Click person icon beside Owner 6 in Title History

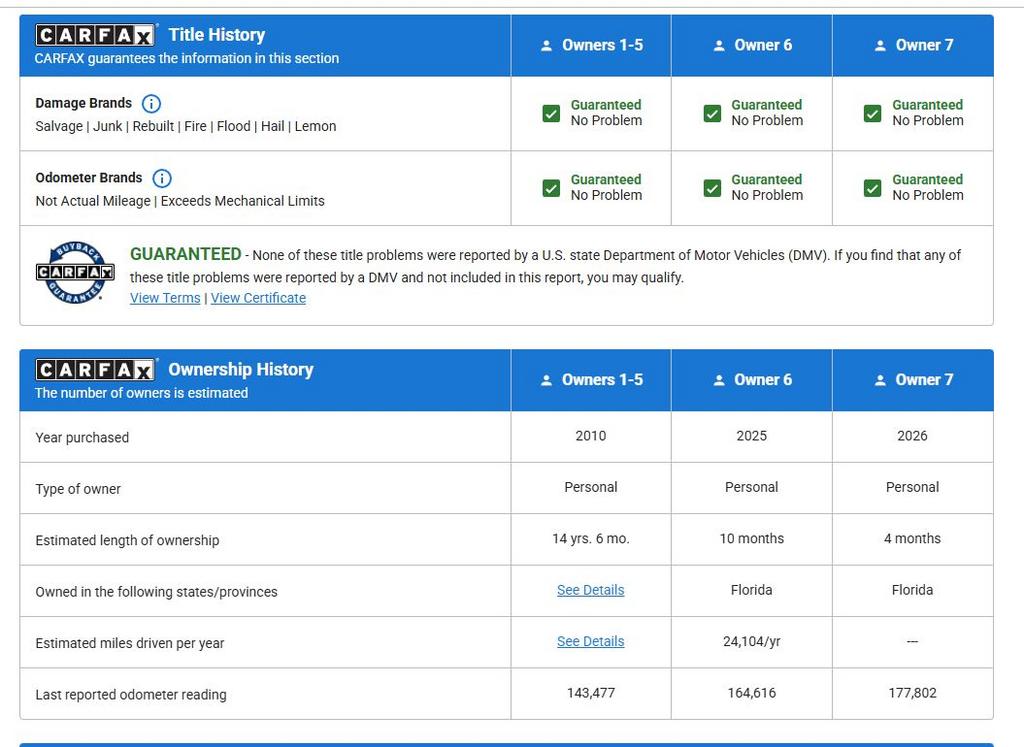pos(719,46)
